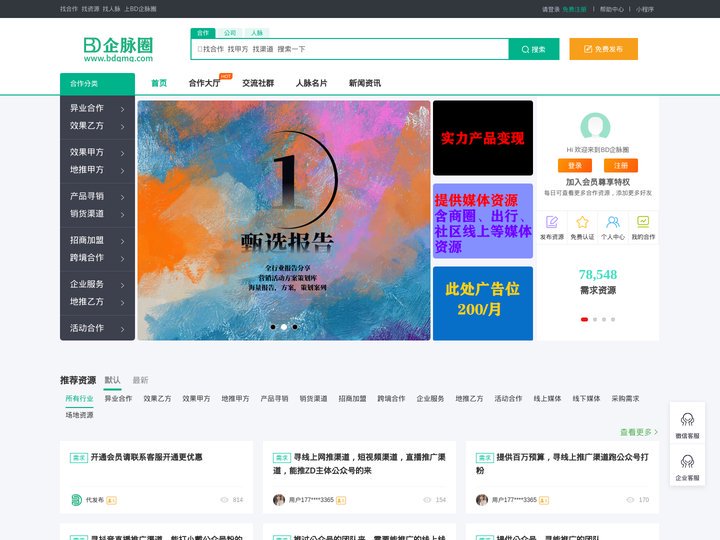Screen dimensions: 720x540
Task: Click the user avatar placeholder
Action: pyautogui.click(x=596, y=126)
